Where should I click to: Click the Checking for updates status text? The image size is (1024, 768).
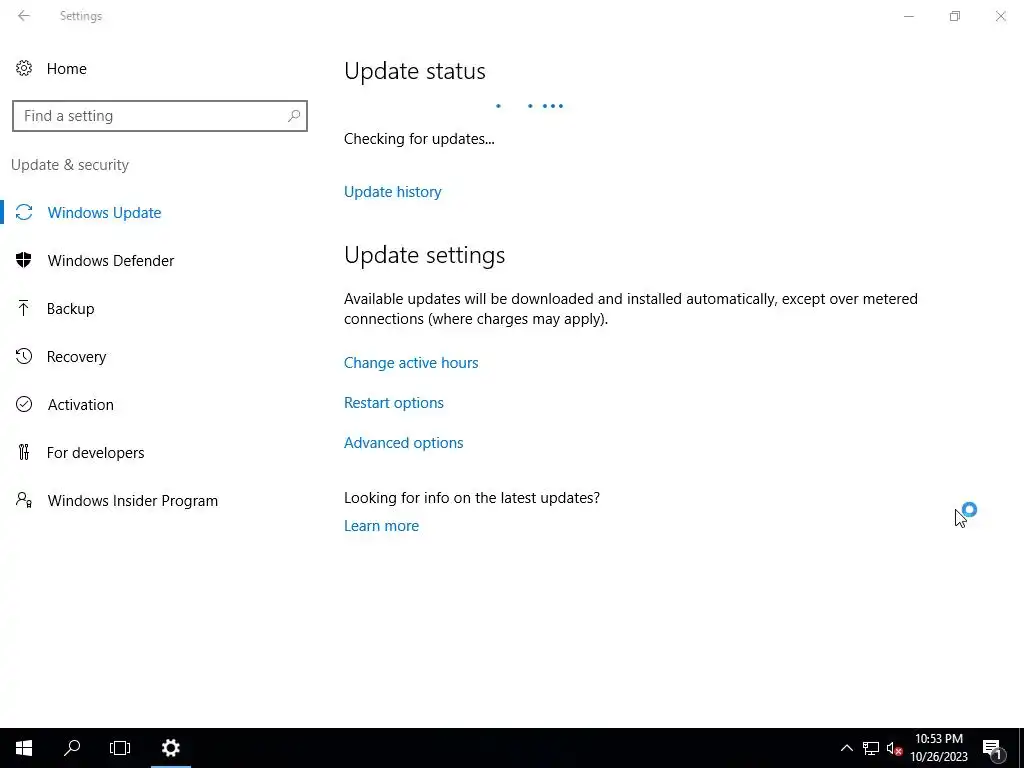[419, 138]
